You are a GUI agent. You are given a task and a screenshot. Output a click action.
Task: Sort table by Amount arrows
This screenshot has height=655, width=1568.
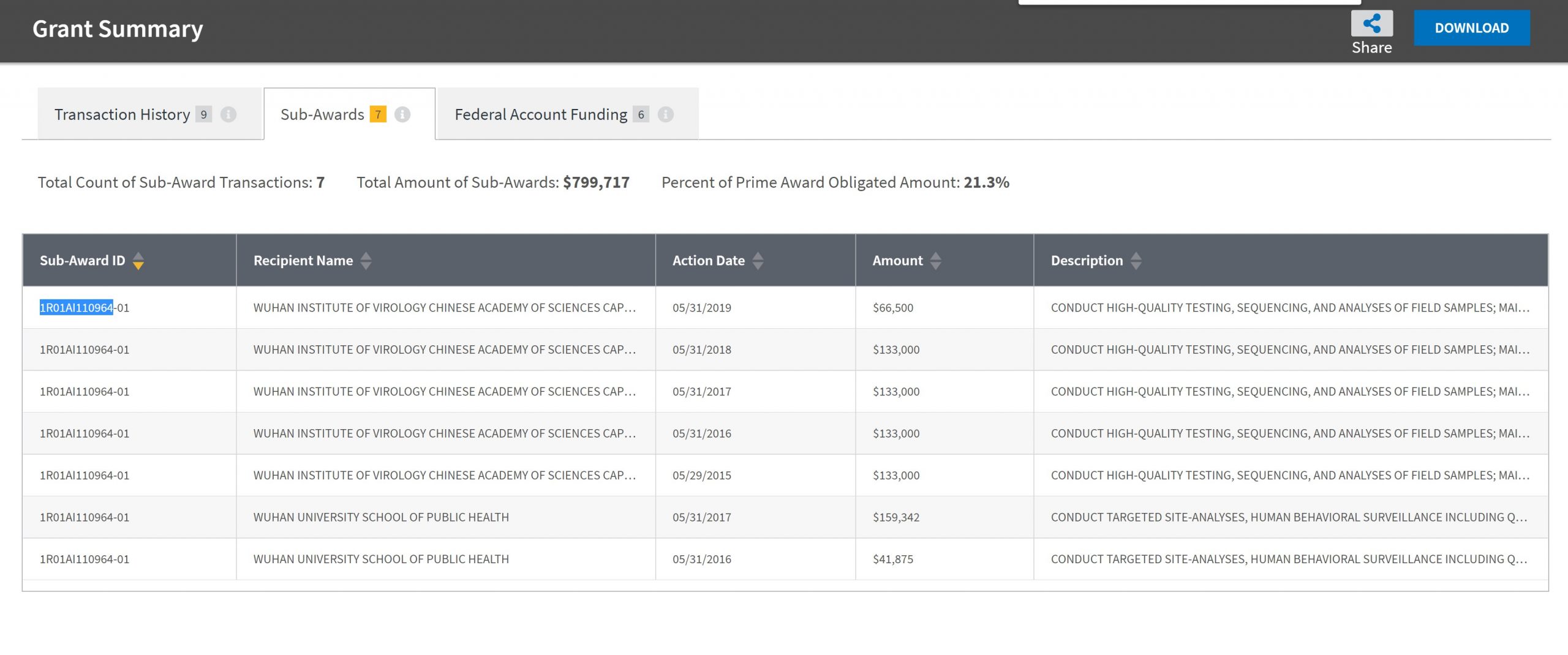(936, 261)
